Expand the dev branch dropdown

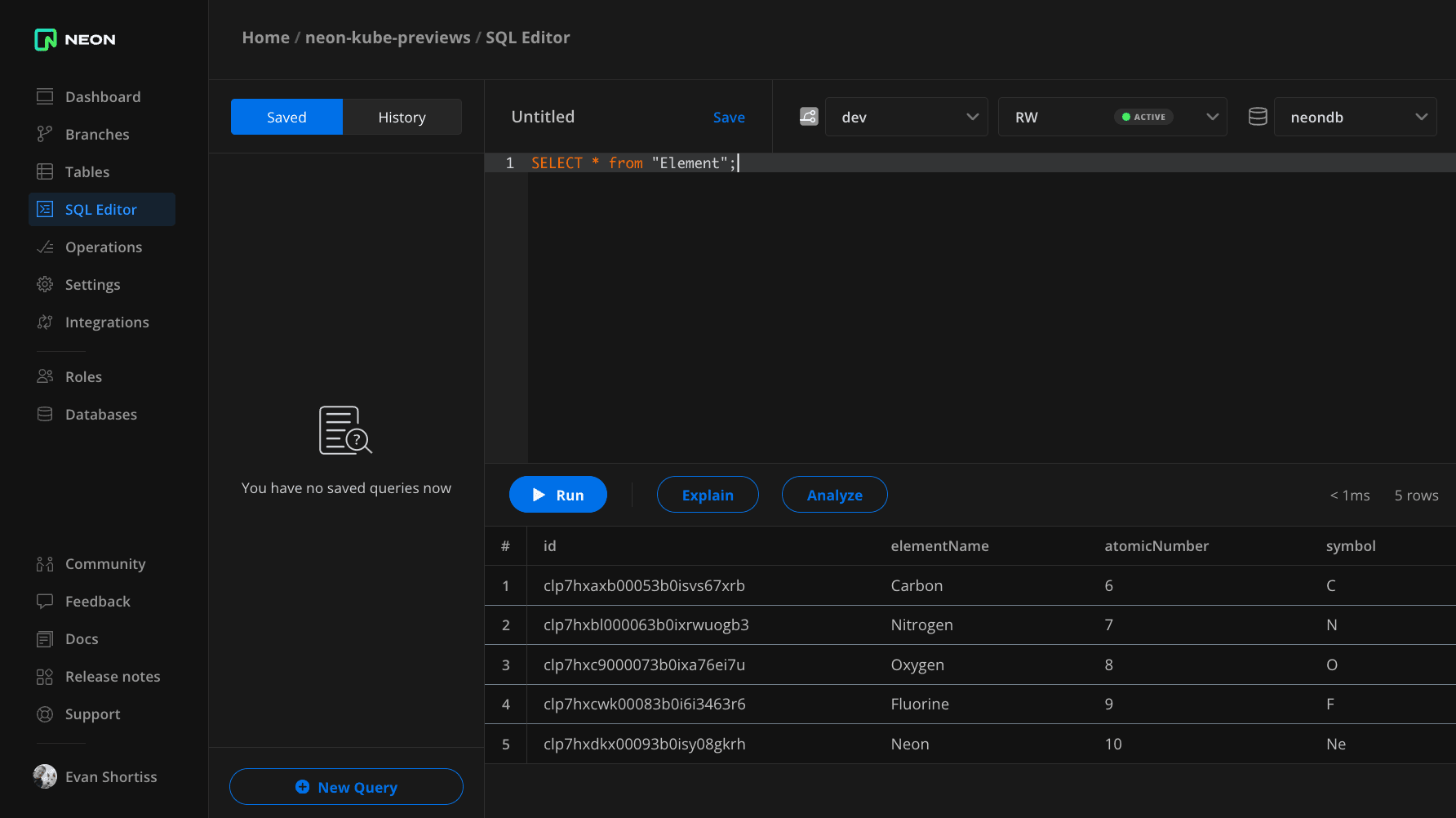coord(906,117)
